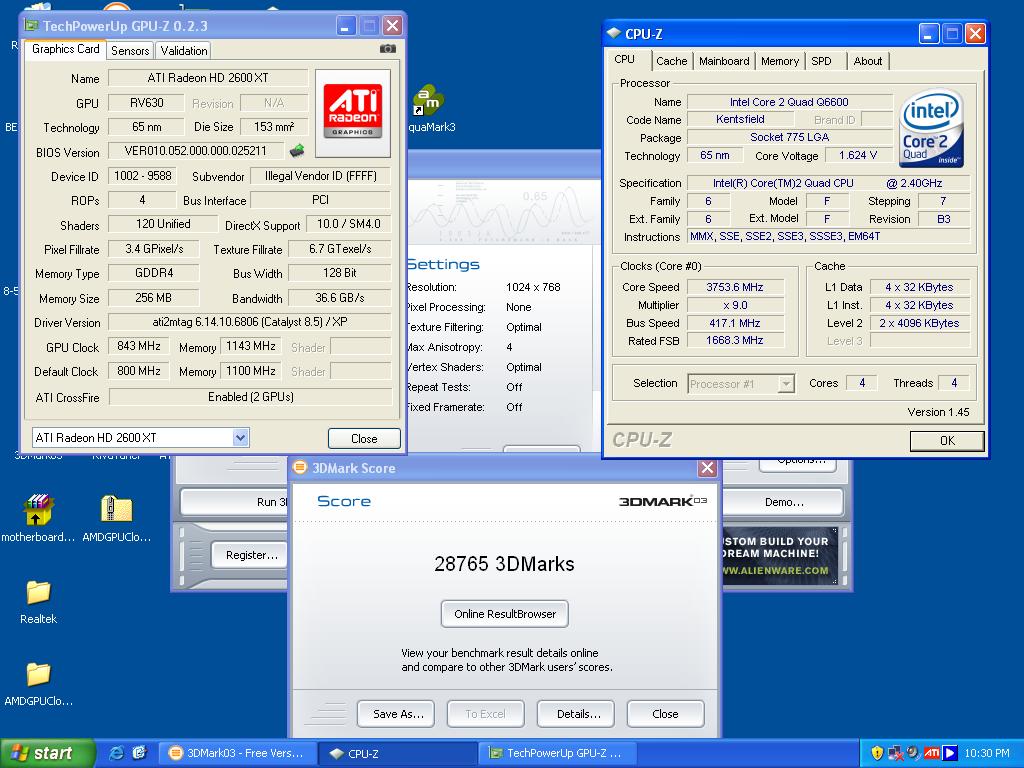Image resolution: width=1024 pixels, height=768 pixels.
Task: Select the Realtek folder icon
Action: pos(39,602)
